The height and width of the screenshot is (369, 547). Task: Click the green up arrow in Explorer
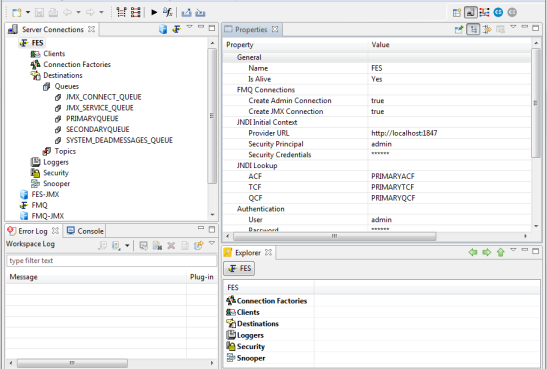[x=501, y=252]
